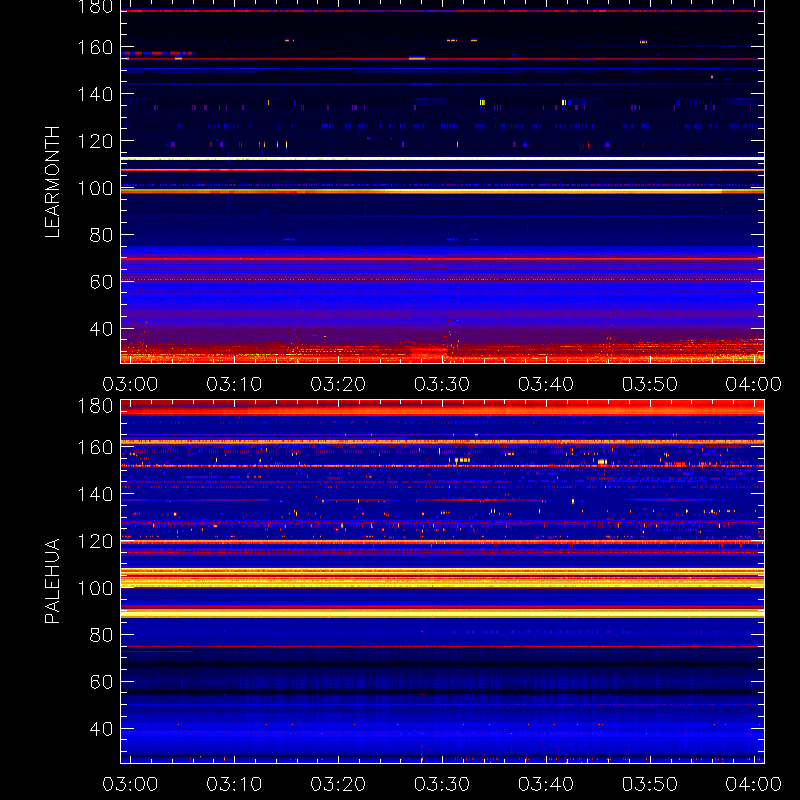Click inside the Palehua spectrogram plot
The image size is (800, 800).
(442, 582)
